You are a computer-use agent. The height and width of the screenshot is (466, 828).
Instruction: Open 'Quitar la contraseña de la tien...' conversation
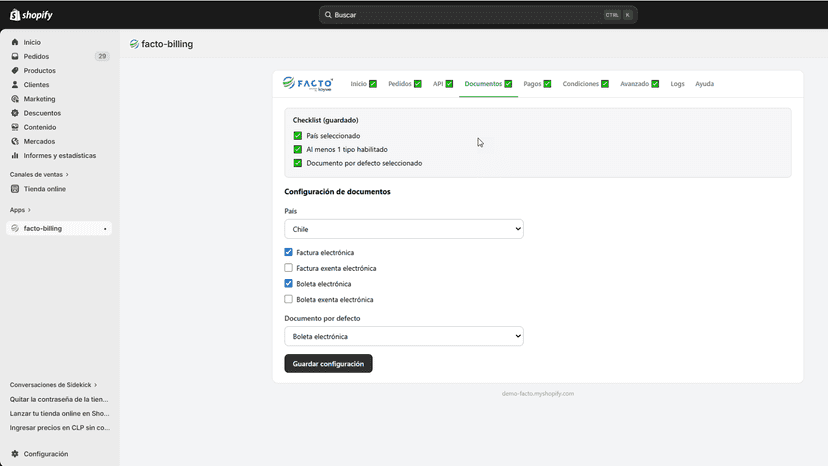(59, 399)
